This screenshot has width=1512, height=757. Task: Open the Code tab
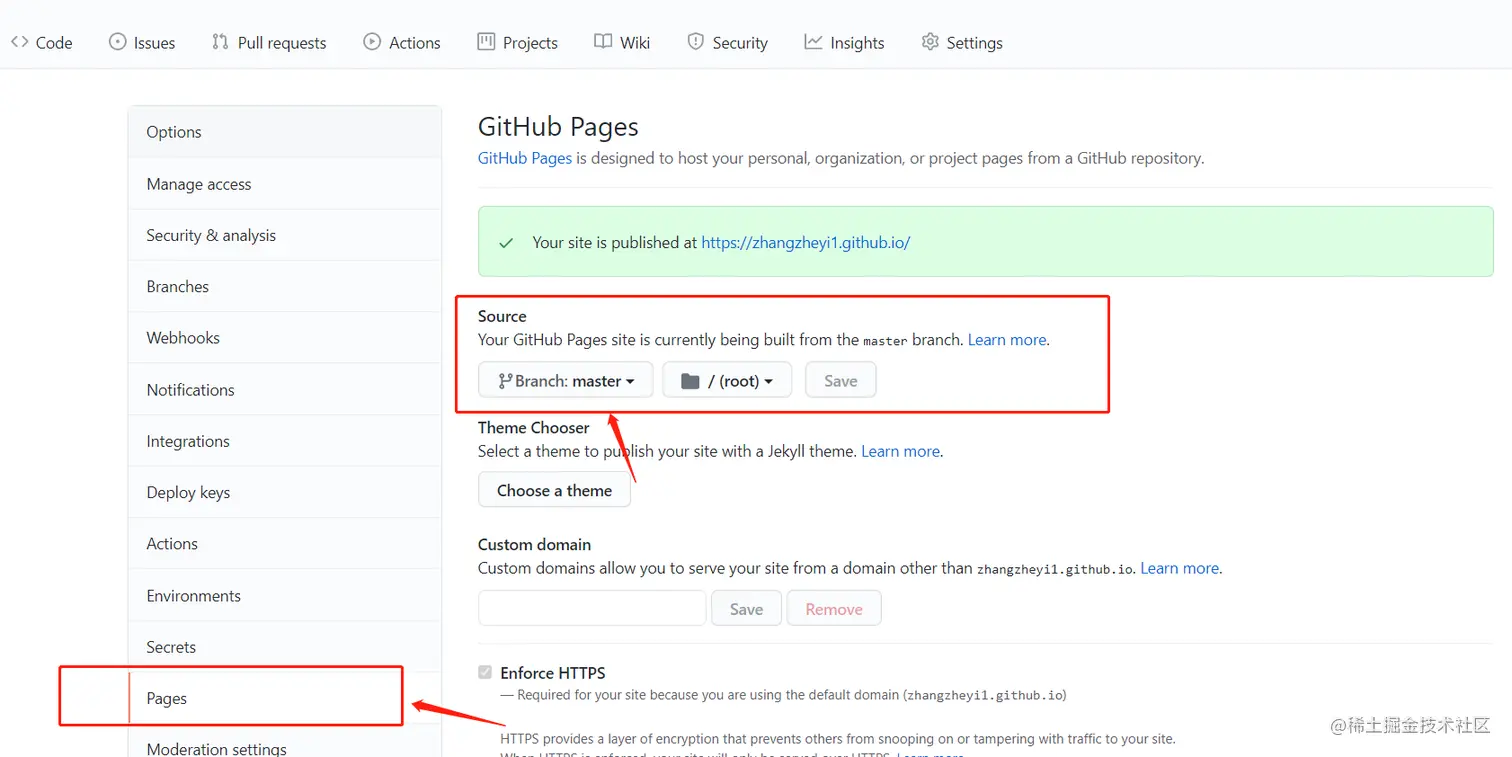pos(41,42)
